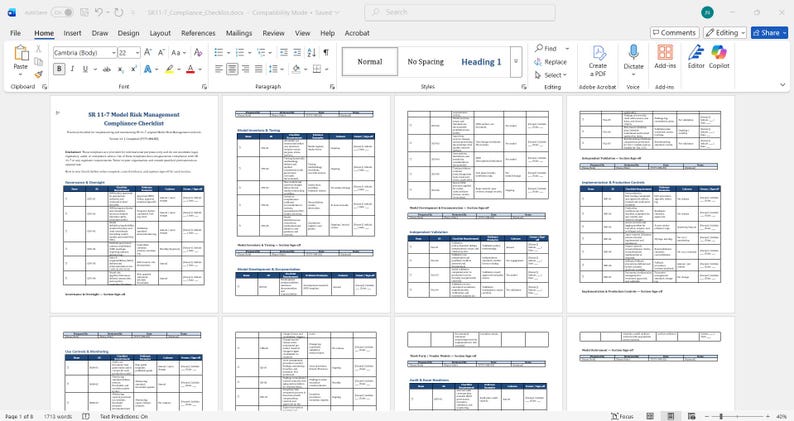
Task: Expand the bullets list dropdown
Action: point(228,53)
